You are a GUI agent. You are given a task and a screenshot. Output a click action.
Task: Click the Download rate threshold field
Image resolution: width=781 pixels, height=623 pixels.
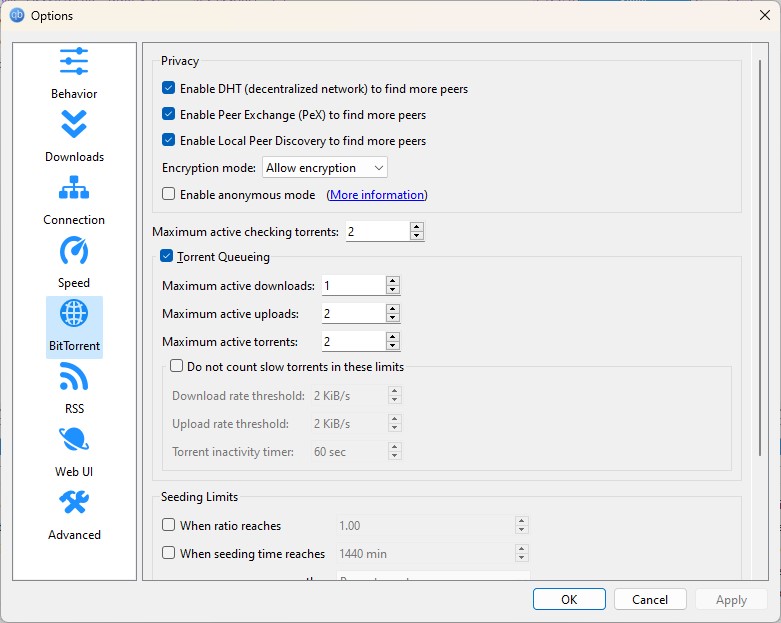tap(350, 395)
